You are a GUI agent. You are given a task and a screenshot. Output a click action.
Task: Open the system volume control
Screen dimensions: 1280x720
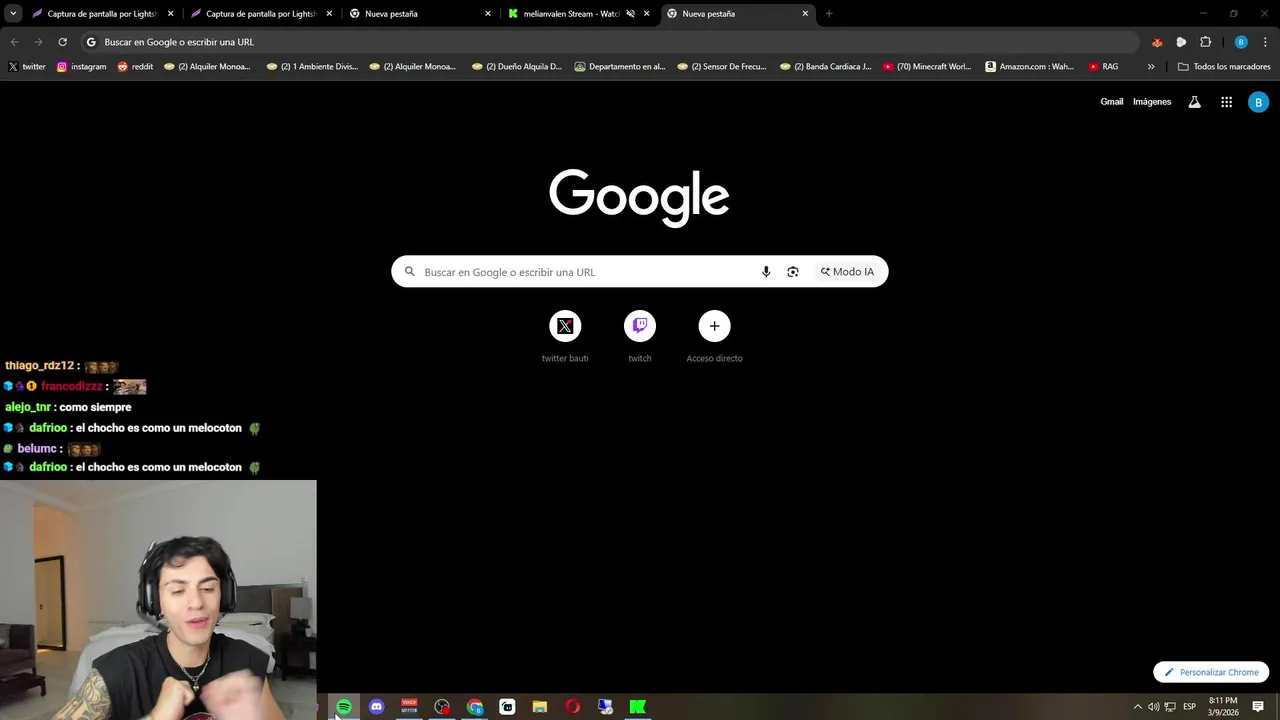[x=1153, y=707]
